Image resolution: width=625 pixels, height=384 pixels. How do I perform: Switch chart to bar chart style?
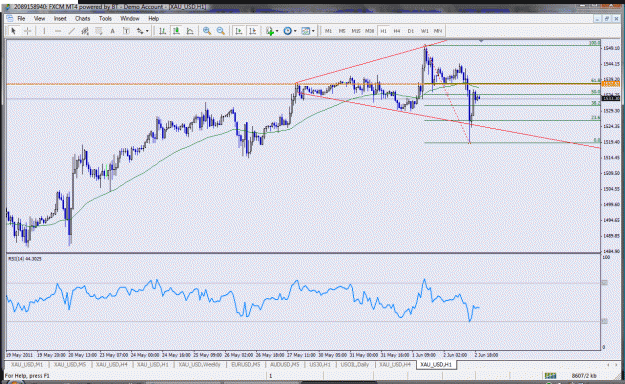pos(162,31)
